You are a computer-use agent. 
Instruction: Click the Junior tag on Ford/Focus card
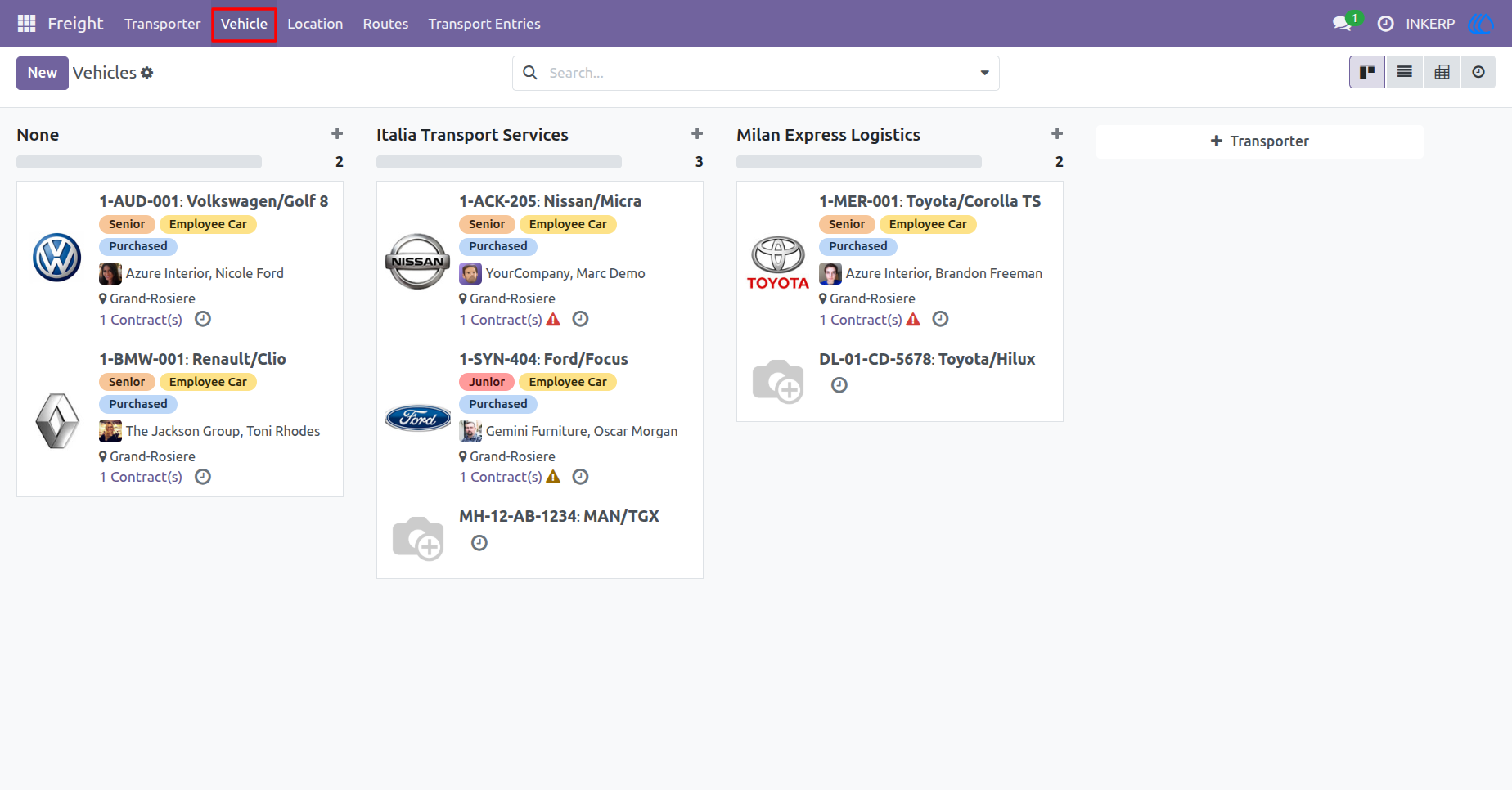point(487,382)
